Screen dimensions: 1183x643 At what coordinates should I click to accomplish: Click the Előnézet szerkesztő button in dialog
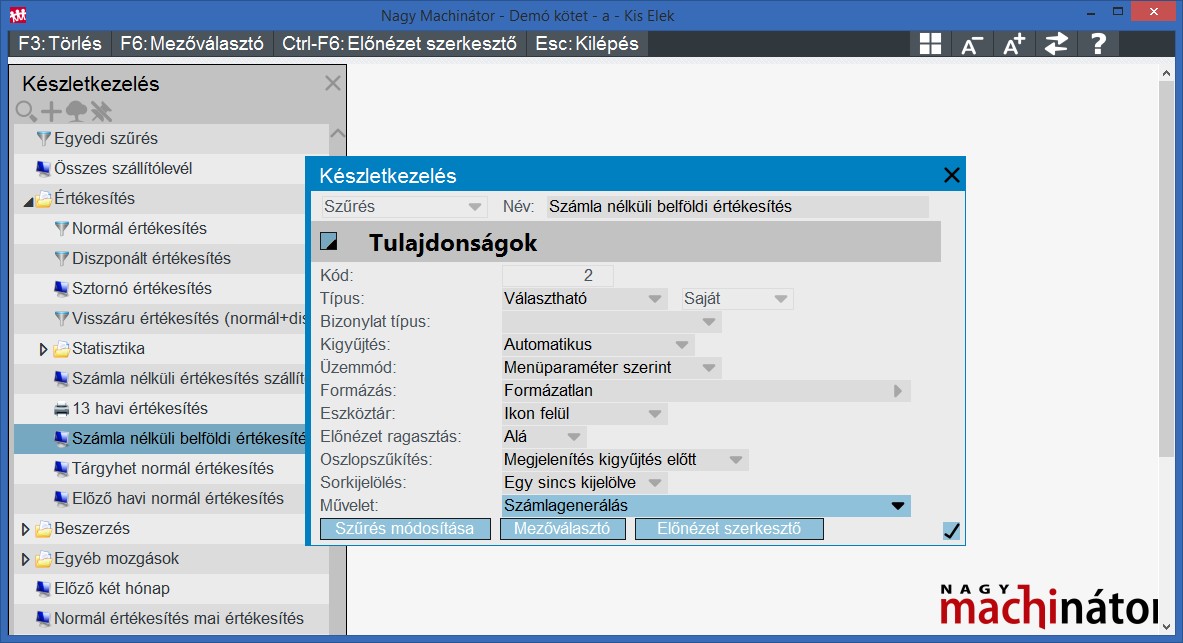(730, 529)
